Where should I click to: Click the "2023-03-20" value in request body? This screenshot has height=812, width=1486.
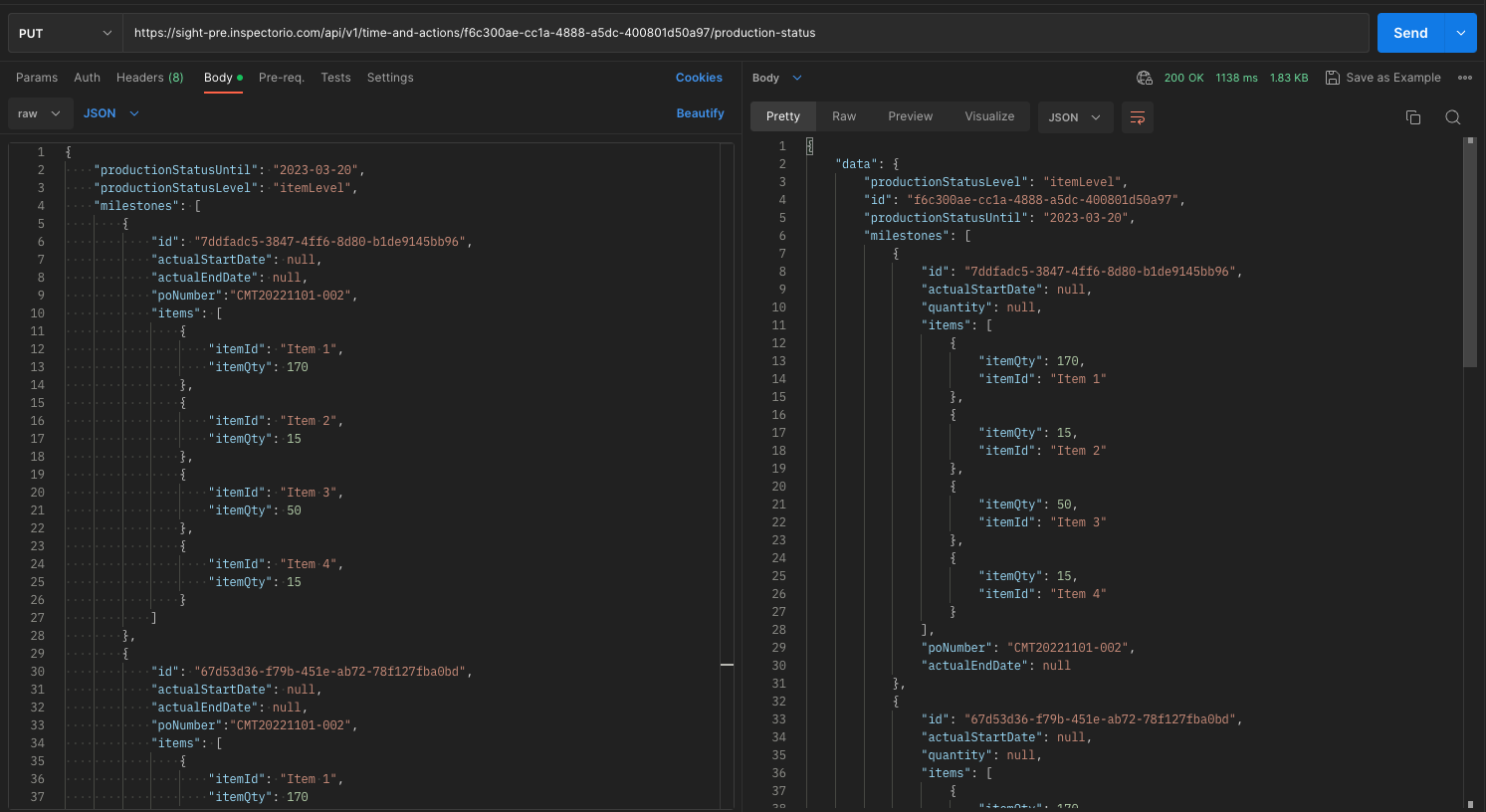click(316, 170)
